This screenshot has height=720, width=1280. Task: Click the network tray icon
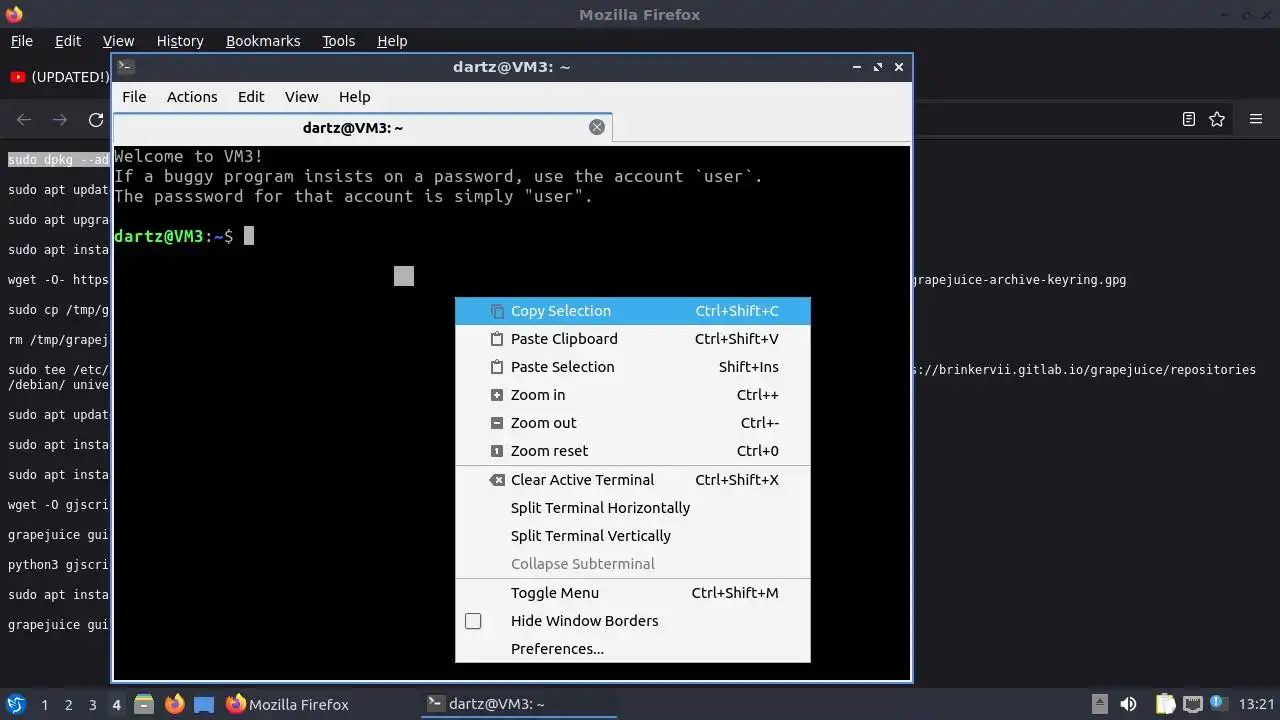1192,704
